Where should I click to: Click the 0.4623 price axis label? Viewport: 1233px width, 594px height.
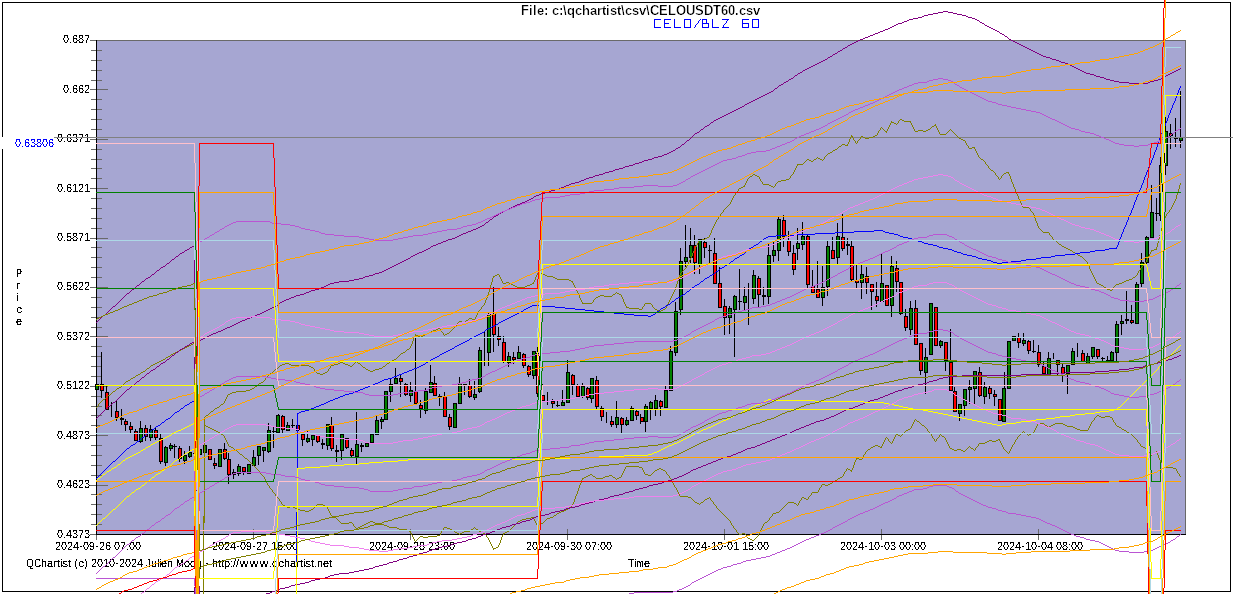click(x=73, y=485)
